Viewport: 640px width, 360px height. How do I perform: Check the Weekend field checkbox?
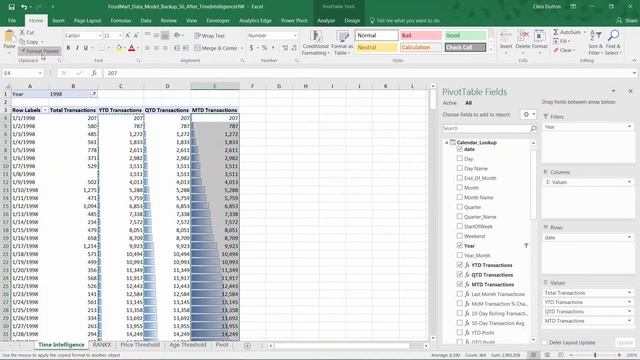click(460, 236)
